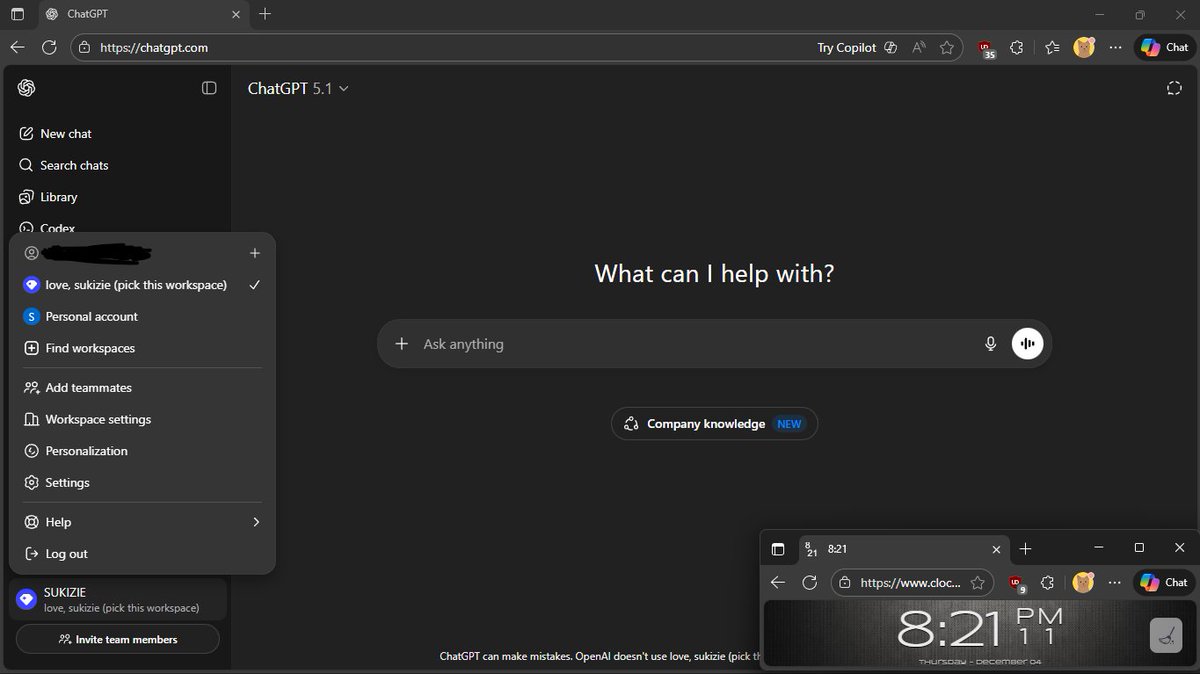Click the plus attach icon in the prompt box
Viewport: 1200px width, 674px height.
click(x=401, y=344)
